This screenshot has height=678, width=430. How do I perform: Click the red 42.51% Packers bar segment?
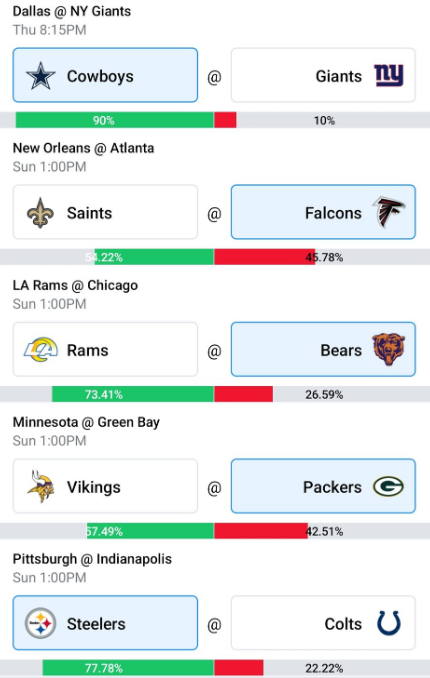coord(261,531)
